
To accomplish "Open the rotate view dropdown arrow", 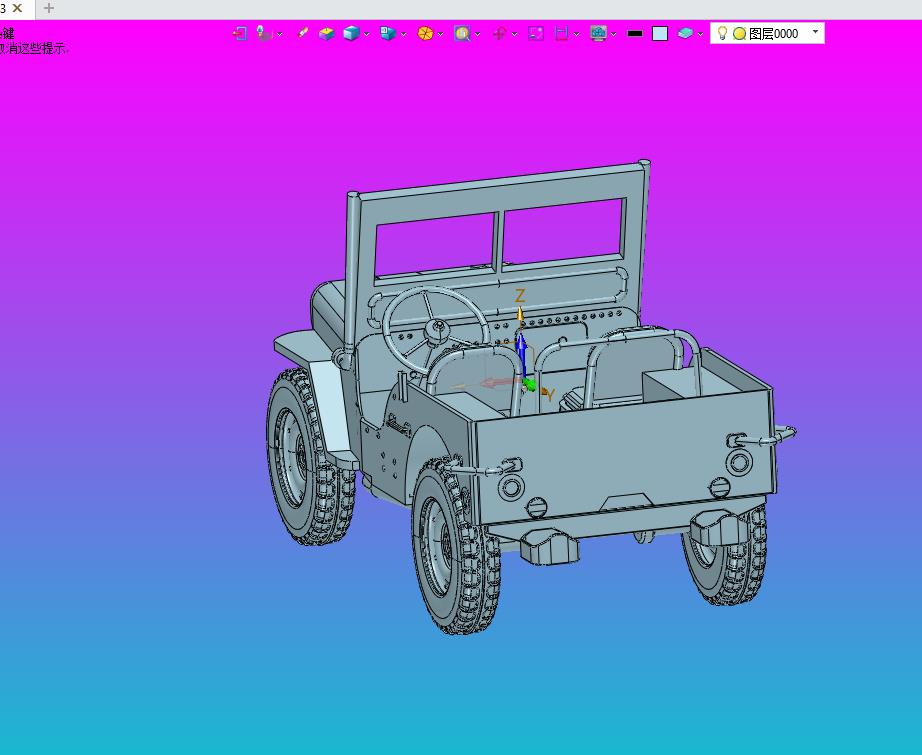I will point(515,34).
